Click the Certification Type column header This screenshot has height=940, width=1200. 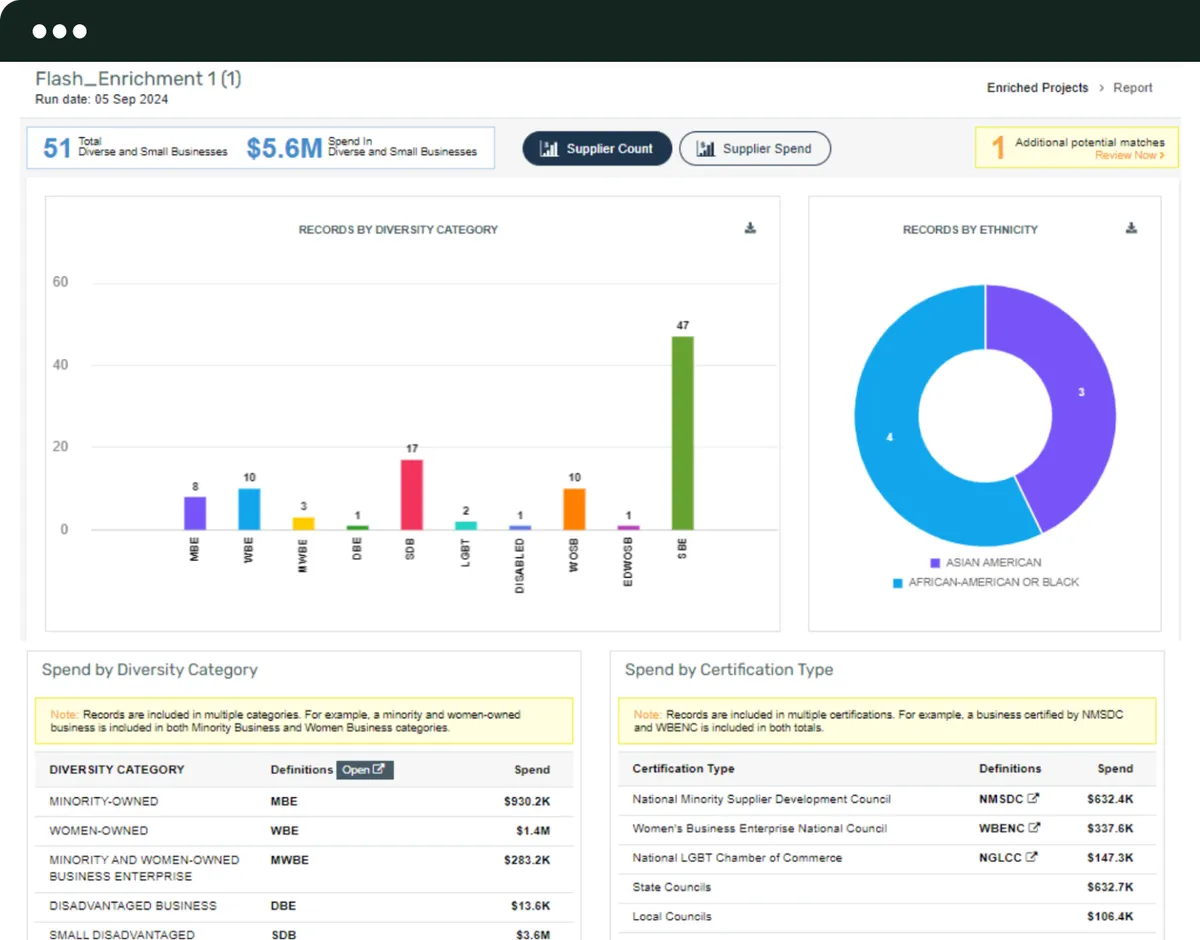(683, 769)
